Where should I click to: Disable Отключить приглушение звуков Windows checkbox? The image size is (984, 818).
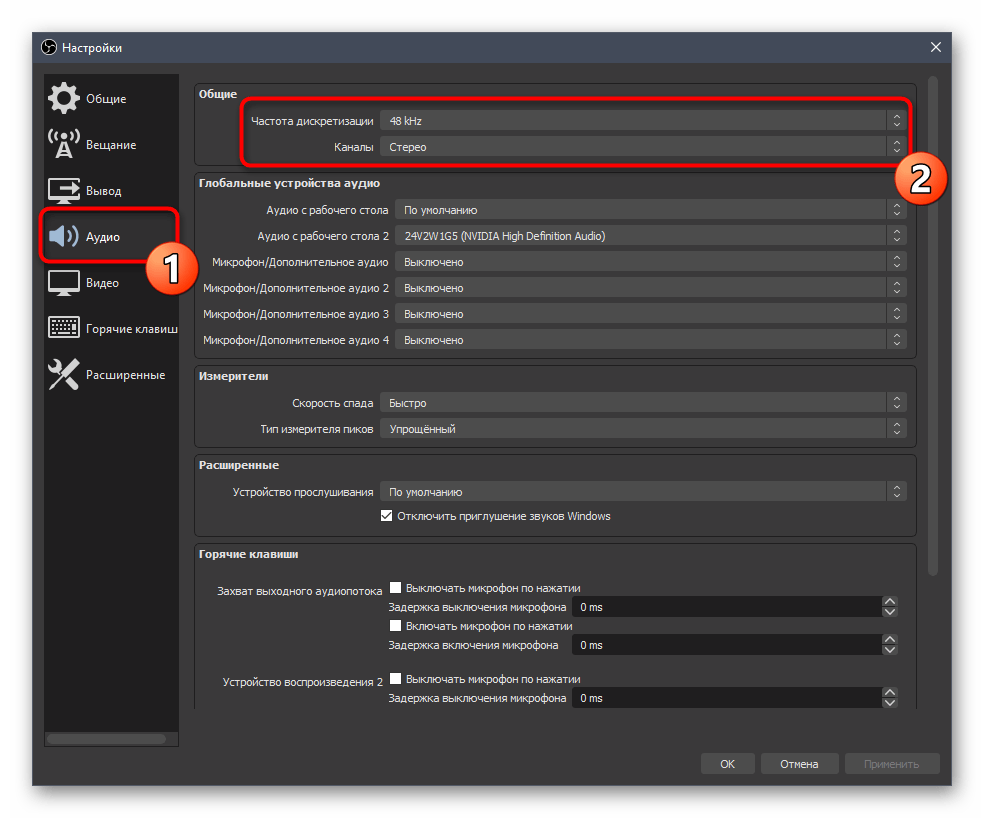pyautogui.click(x=387, y=516)
